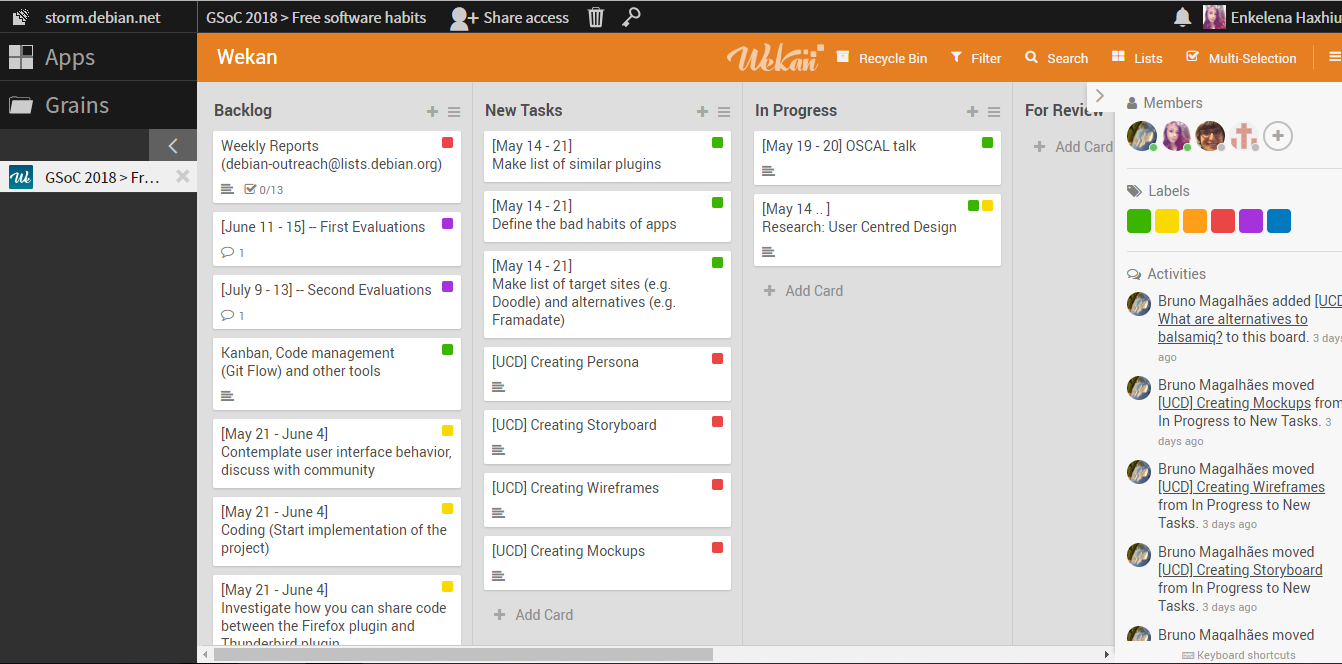Open the board Search
Image resolution: width=1342 pixels, height=664 pixels.
coord(1056,58)
